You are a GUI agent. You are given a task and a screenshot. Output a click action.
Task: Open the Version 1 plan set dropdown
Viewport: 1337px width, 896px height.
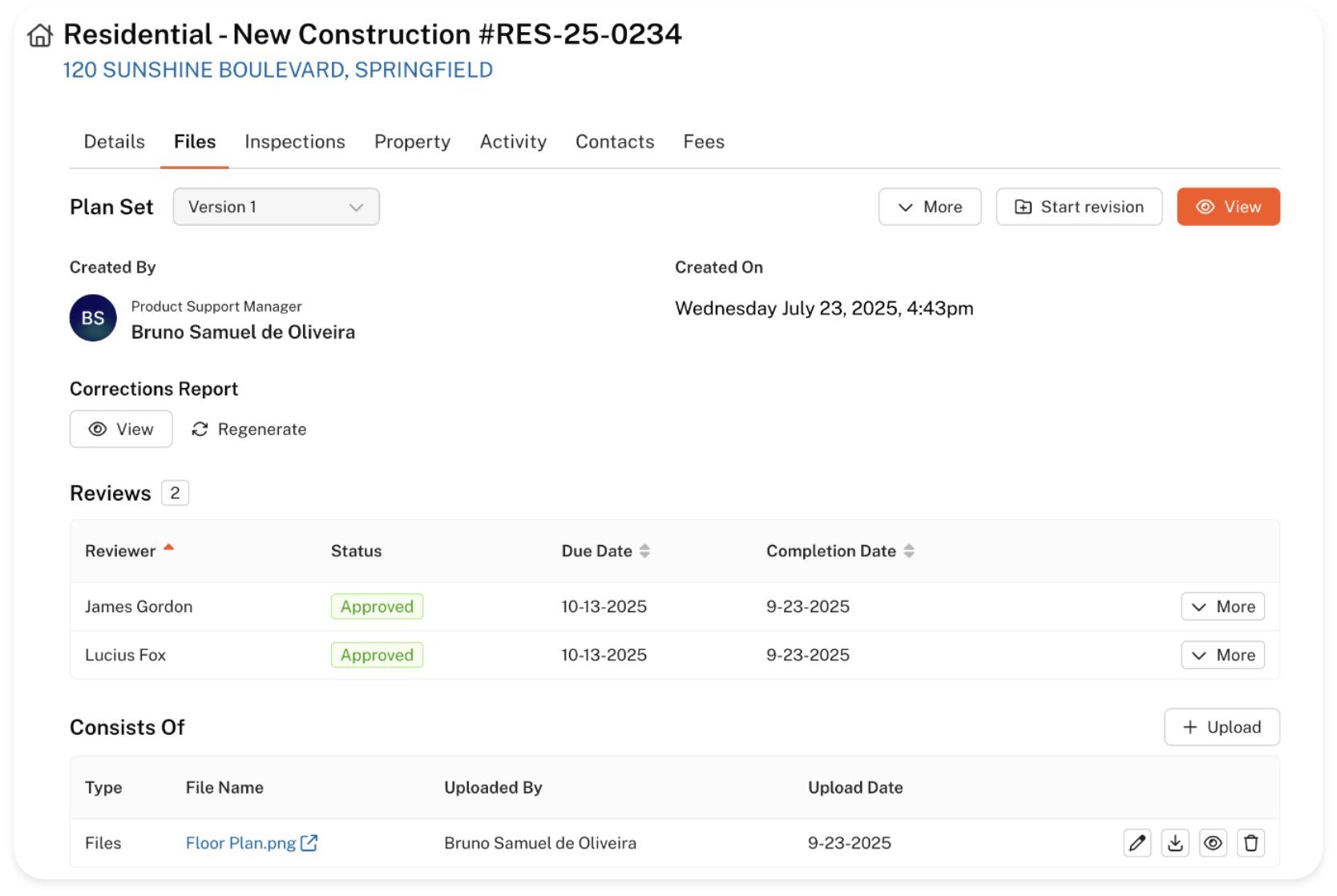click(276, 207)
